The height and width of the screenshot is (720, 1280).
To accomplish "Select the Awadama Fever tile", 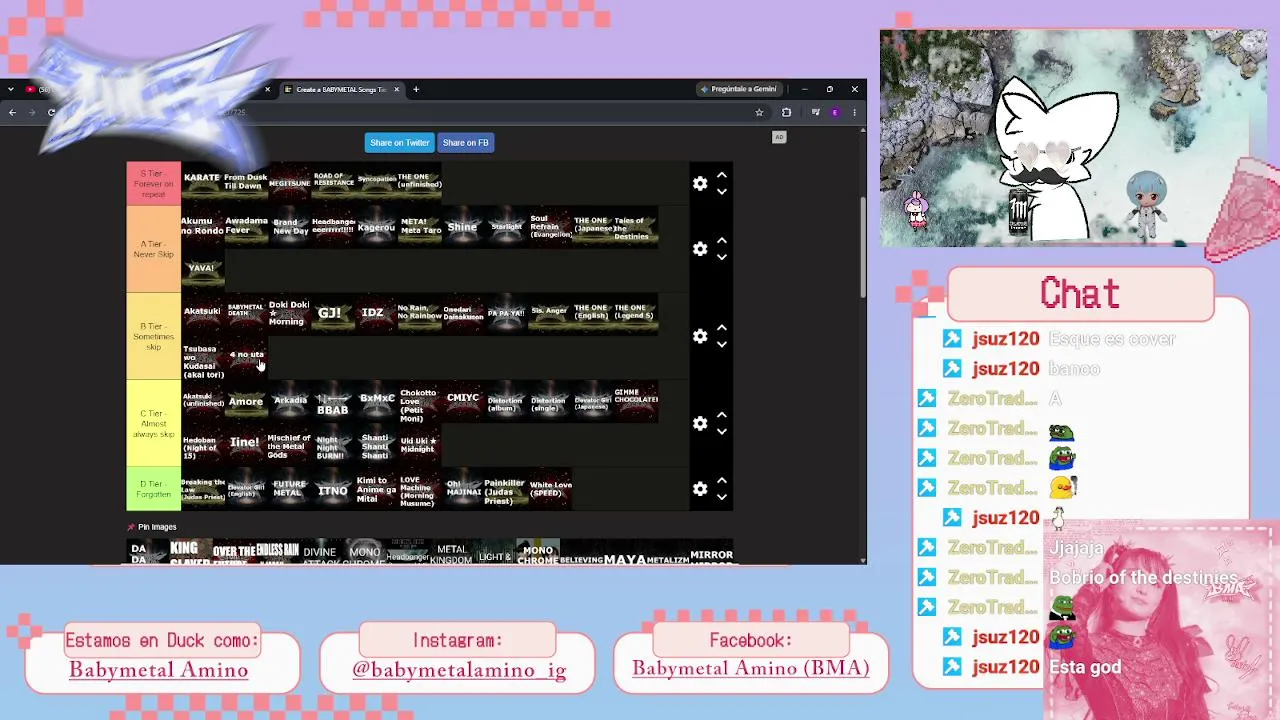I will point(245,226).
